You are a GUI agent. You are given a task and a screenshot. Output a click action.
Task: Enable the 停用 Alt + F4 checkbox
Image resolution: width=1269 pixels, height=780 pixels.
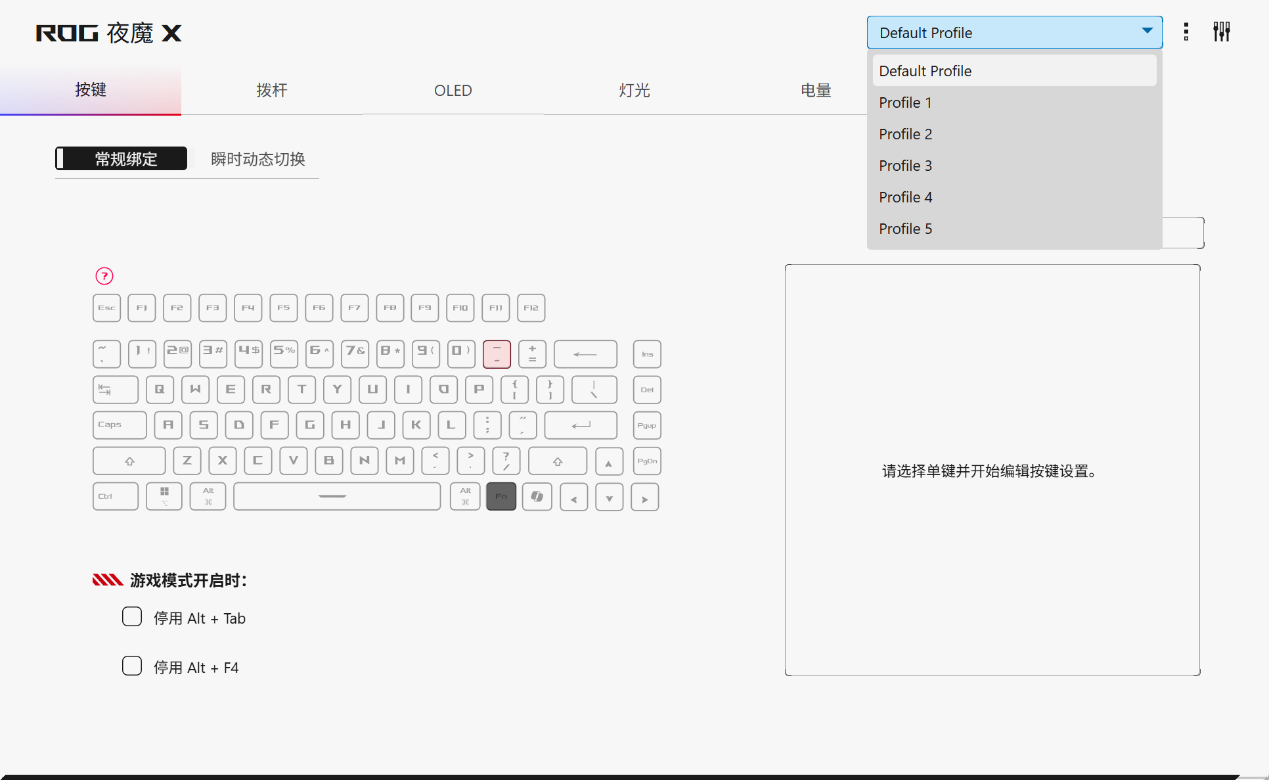pos(132,666)
